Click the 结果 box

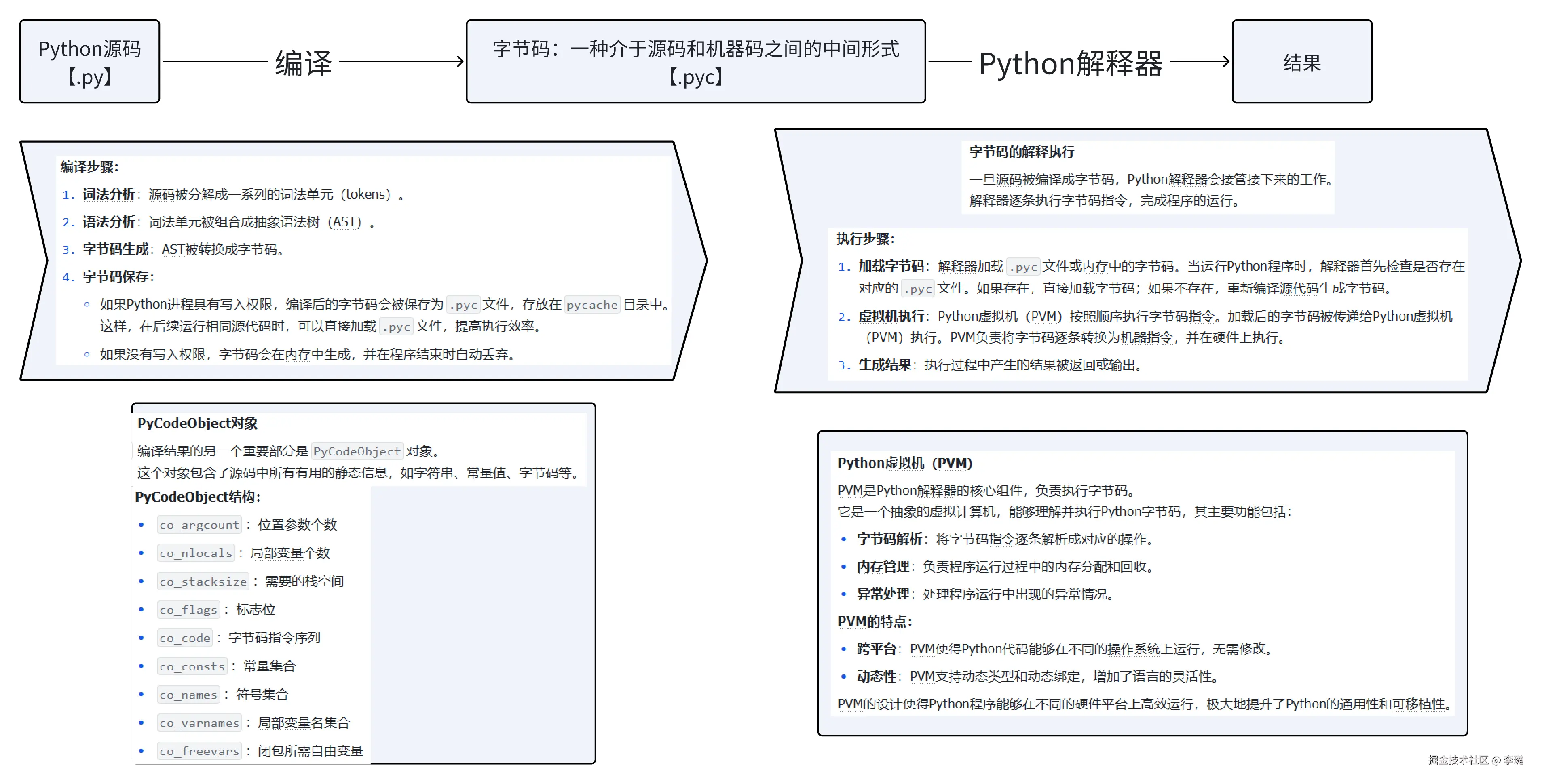[x=1301, y=62]
